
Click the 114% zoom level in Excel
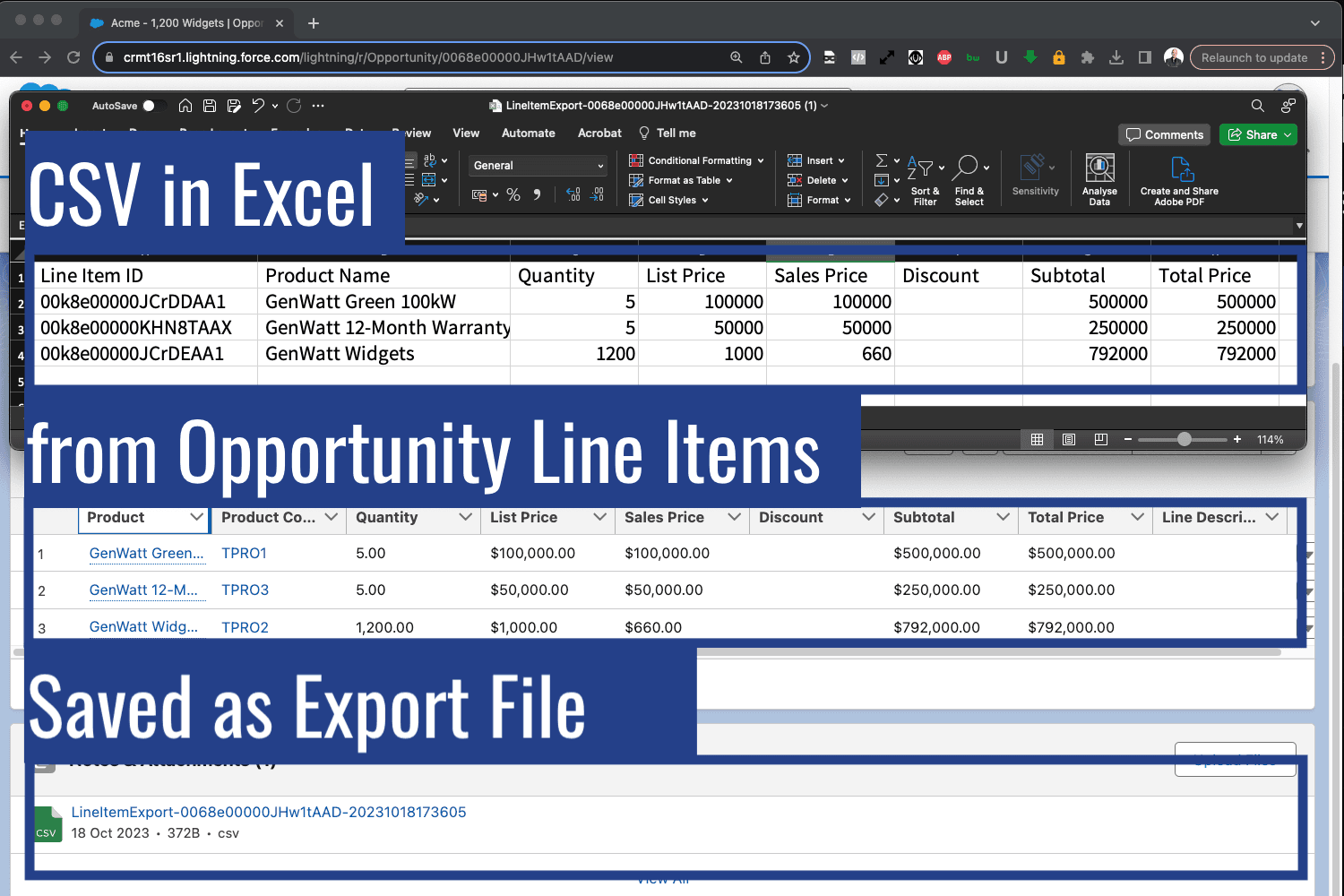1271,439
